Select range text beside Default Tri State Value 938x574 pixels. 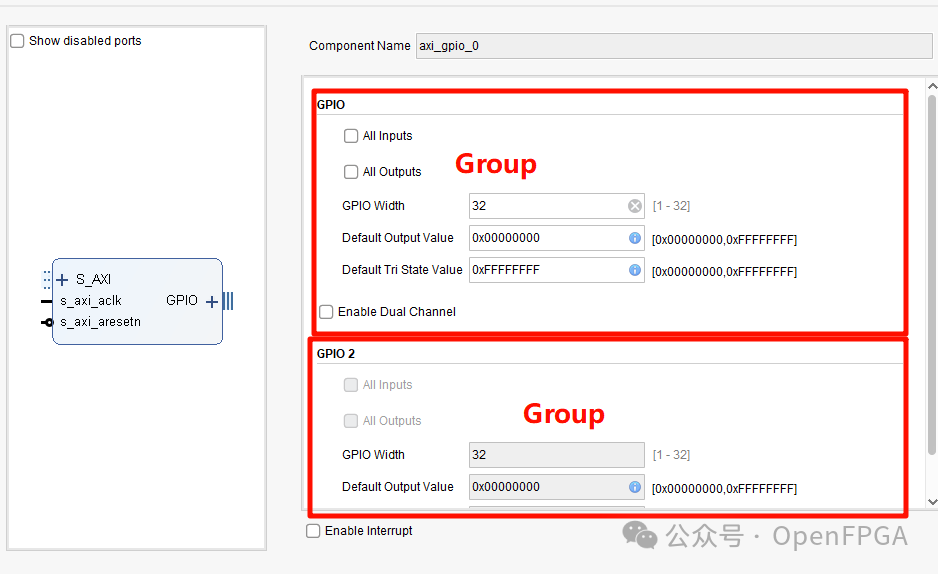[724, 271]
